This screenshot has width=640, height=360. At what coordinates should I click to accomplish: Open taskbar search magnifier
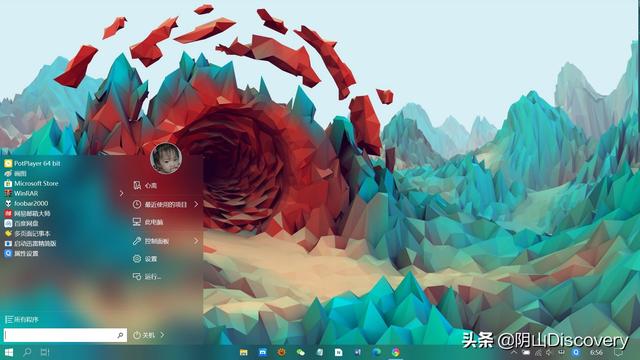click(x=27, y=352)
